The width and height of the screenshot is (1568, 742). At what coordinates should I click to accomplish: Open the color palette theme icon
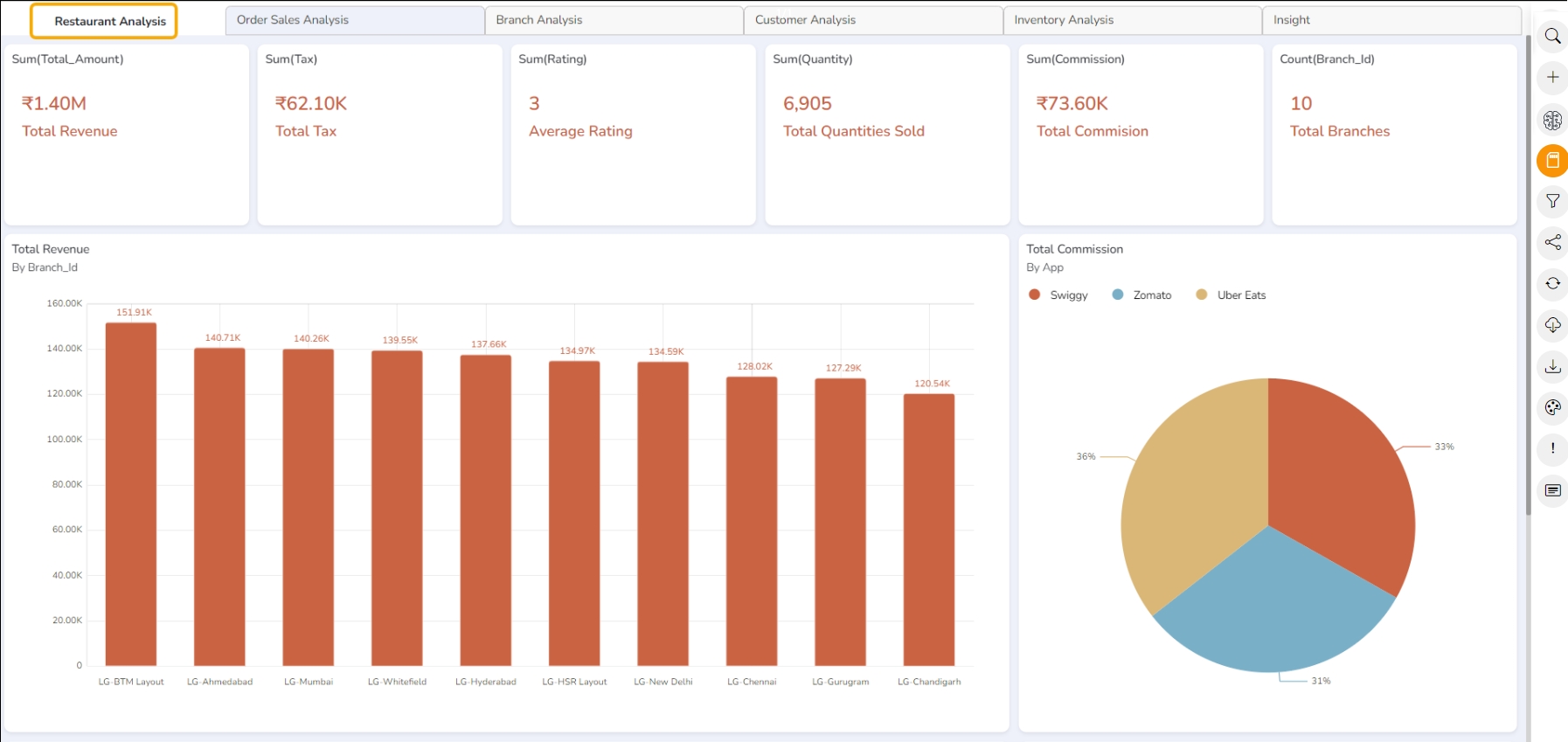point(1552,407)
